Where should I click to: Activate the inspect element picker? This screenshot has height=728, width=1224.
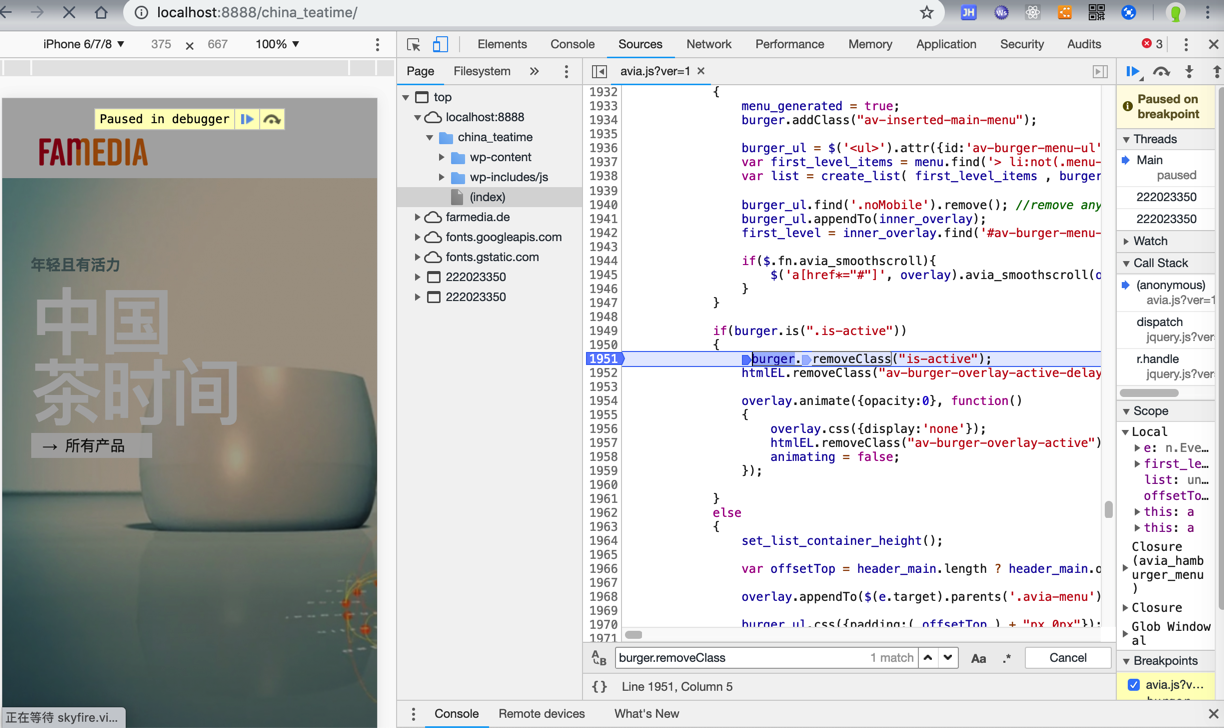tap(413, 44)
